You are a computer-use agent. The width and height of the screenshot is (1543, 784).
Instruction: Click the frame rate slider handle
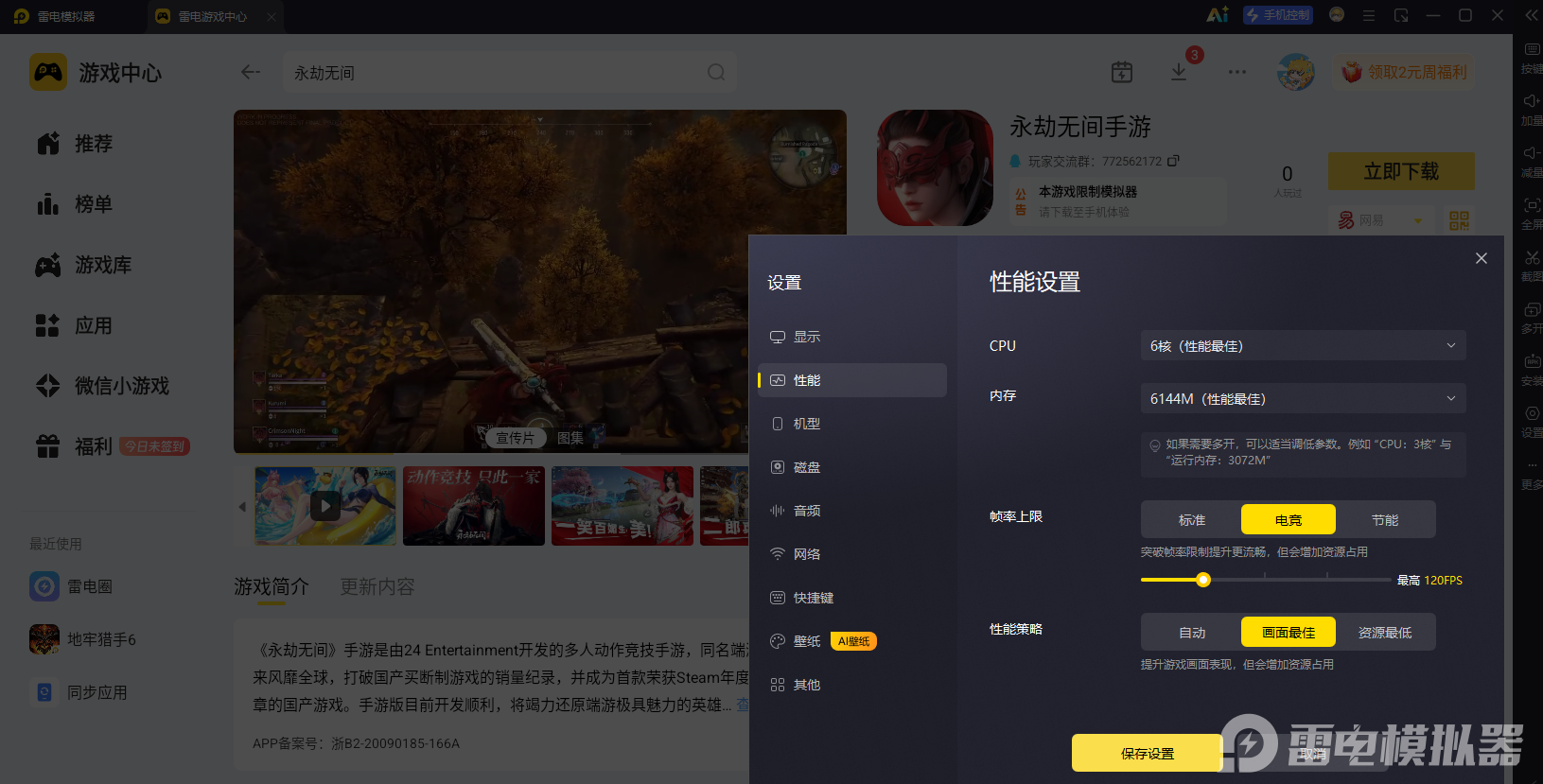[1203, 580]
